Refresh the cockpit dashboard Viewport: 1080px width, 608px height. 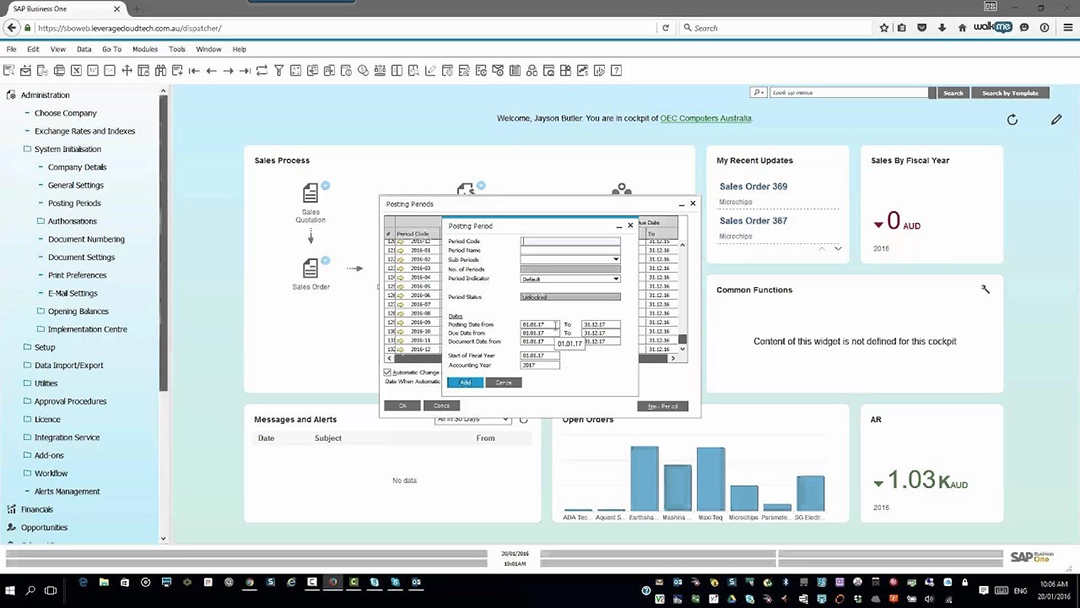point(1012,120)
